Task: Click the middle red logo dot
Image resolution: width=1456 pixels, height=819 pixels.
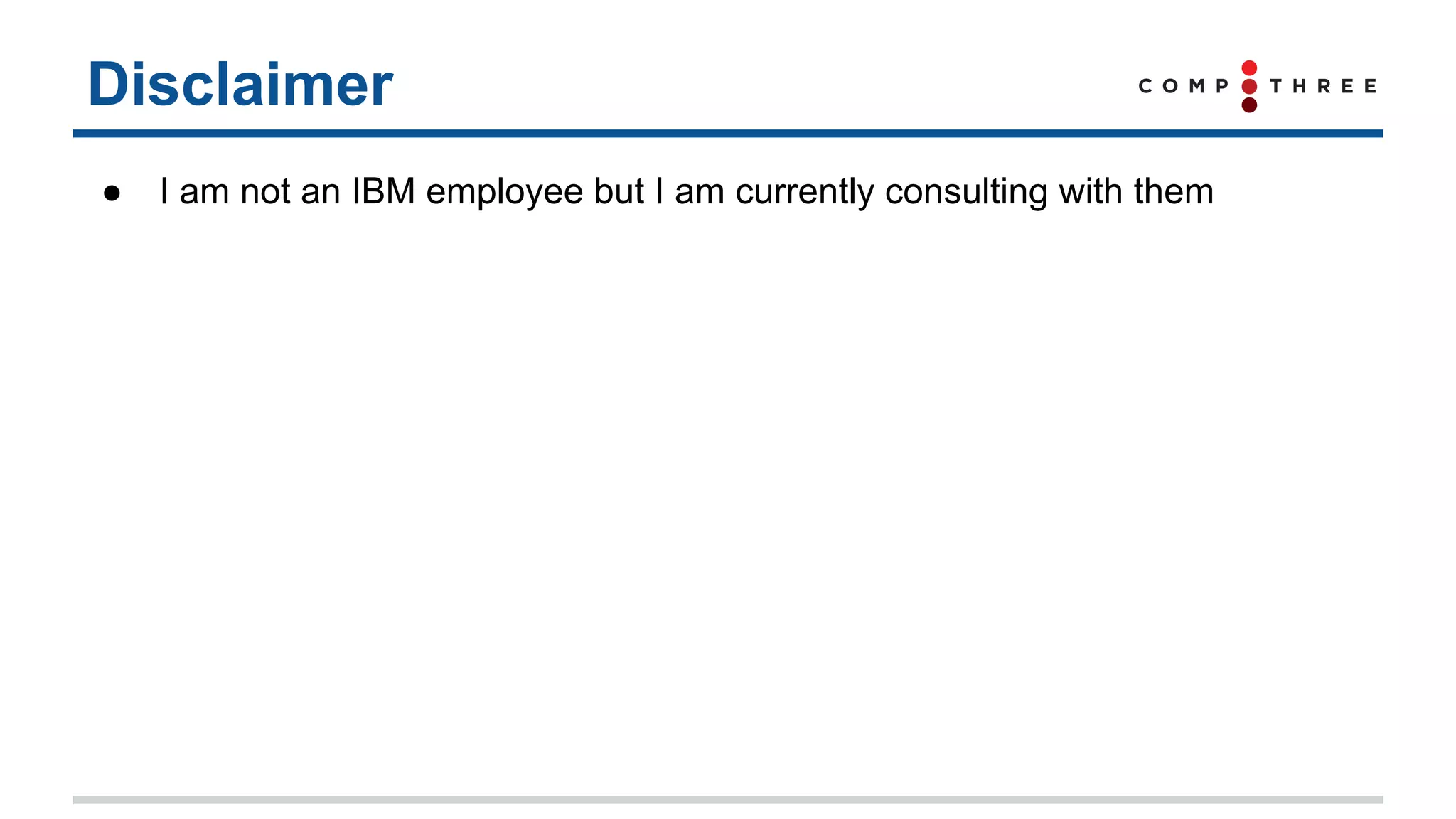Action: (1249, 87)
